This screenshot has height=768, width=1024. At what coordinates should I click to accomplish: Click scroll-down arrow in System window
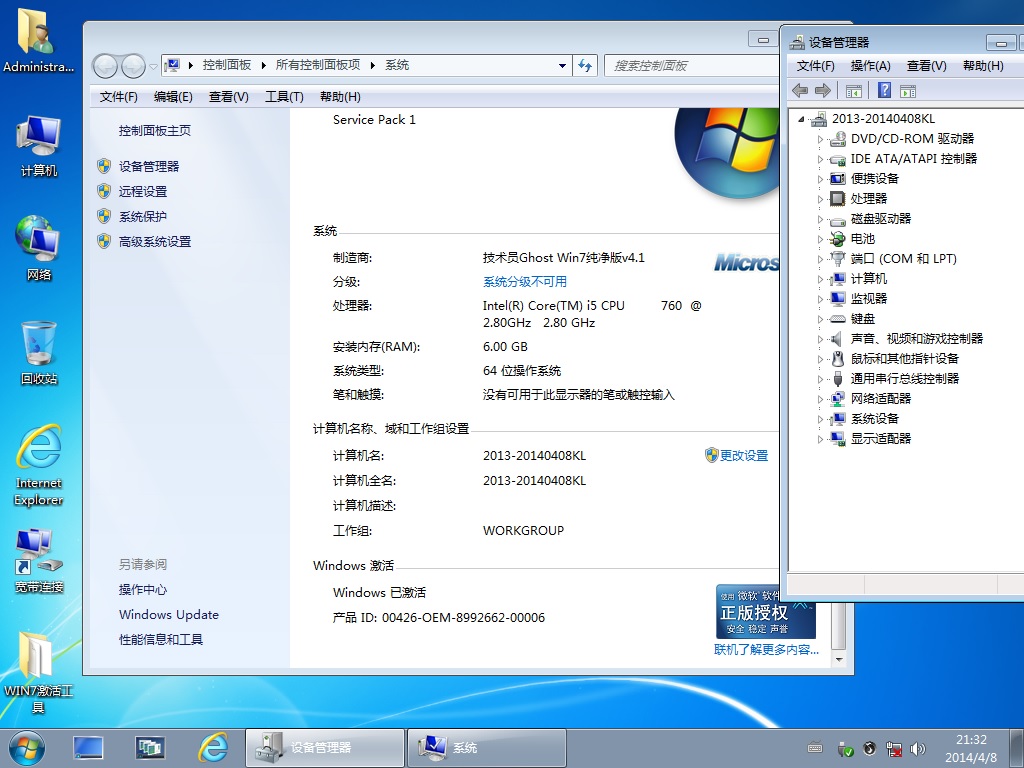[839, 660]
